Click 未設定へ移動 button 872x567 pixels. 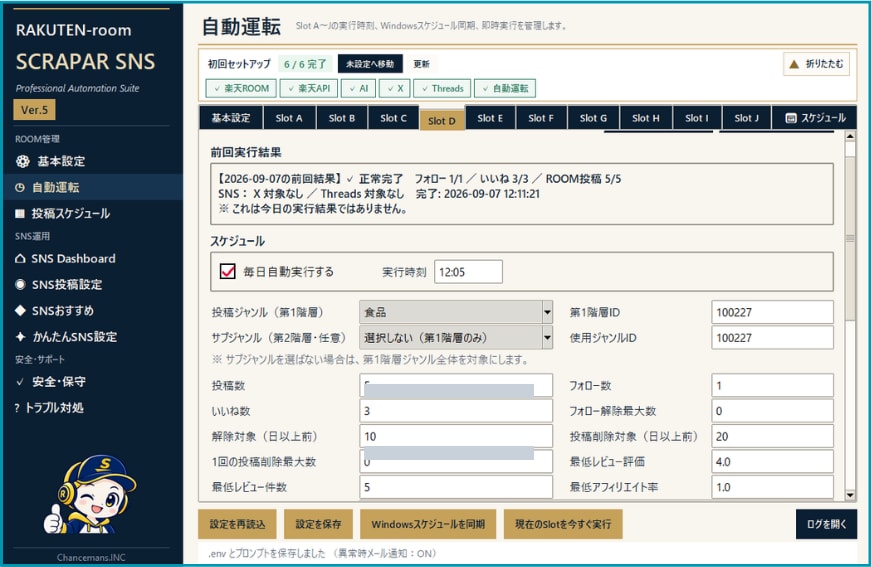tap(370, 64)
